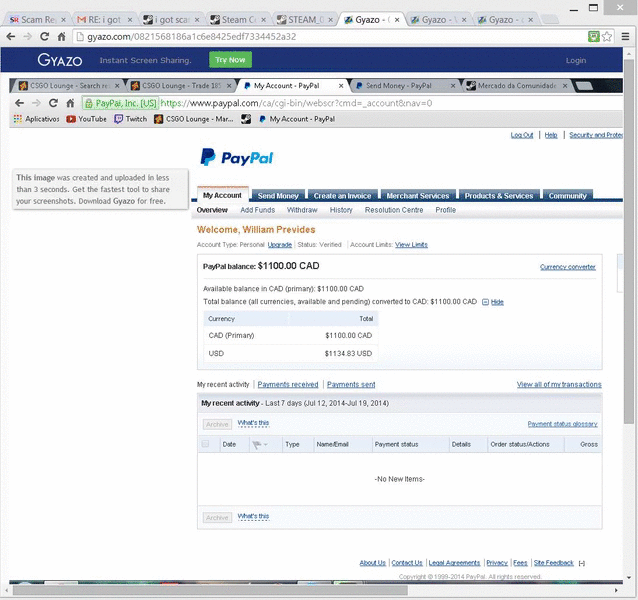Click the Payments sent link
Viewport: 638px width, 600px height.
(351, 384)
